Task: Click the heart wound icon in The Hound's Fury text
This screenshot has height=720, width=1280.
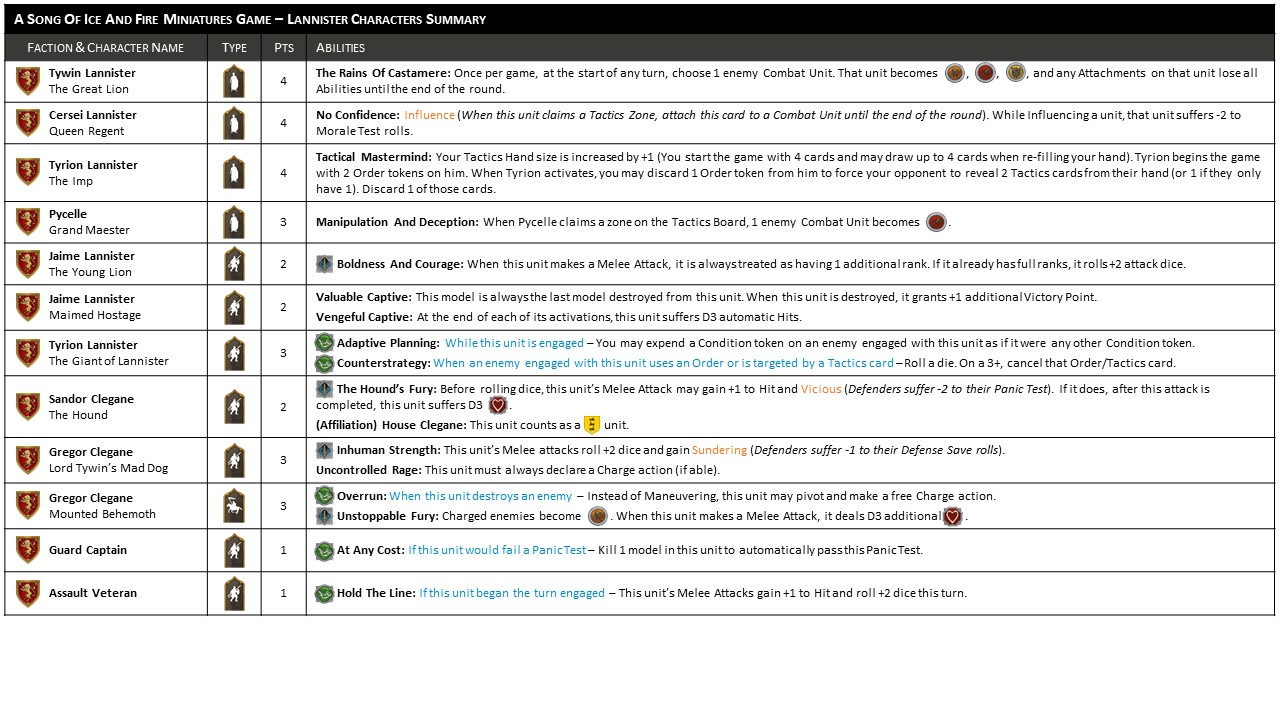Action: pyautogui.click(x=498, y=405)
